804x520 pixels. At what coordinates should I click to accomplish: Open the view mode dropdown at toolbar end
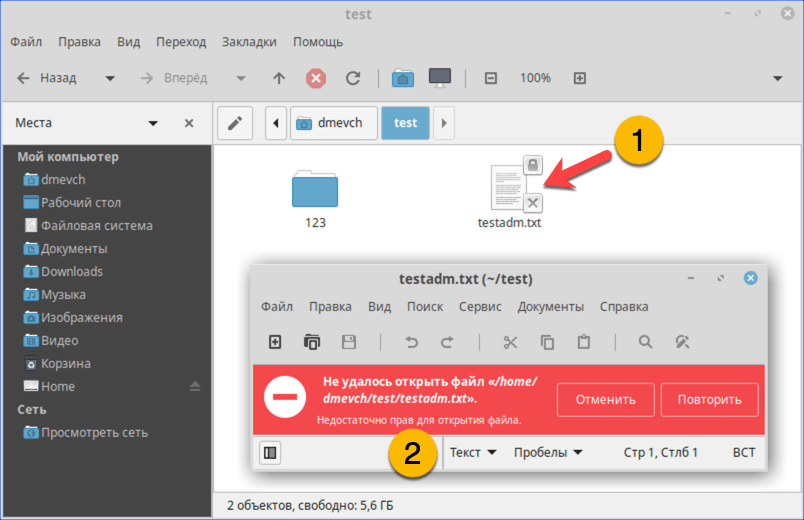778,78
